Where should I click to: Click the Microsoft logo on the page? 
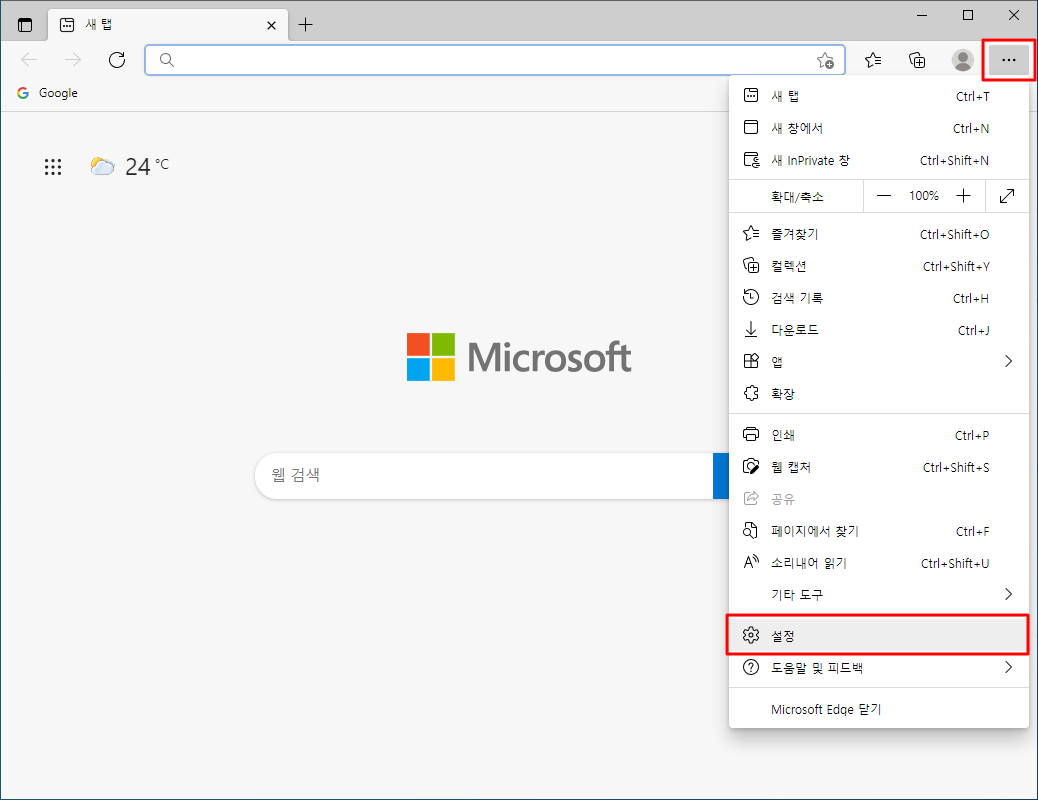[x=519, y=357]
